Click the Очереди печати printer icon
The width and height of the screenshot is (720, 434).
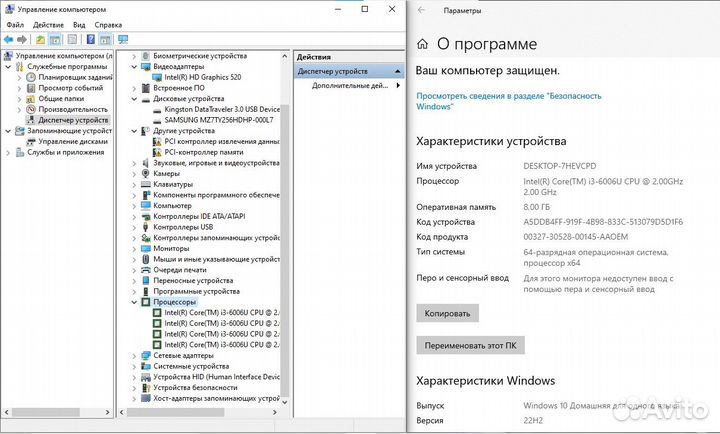click(x=146, y=270)
